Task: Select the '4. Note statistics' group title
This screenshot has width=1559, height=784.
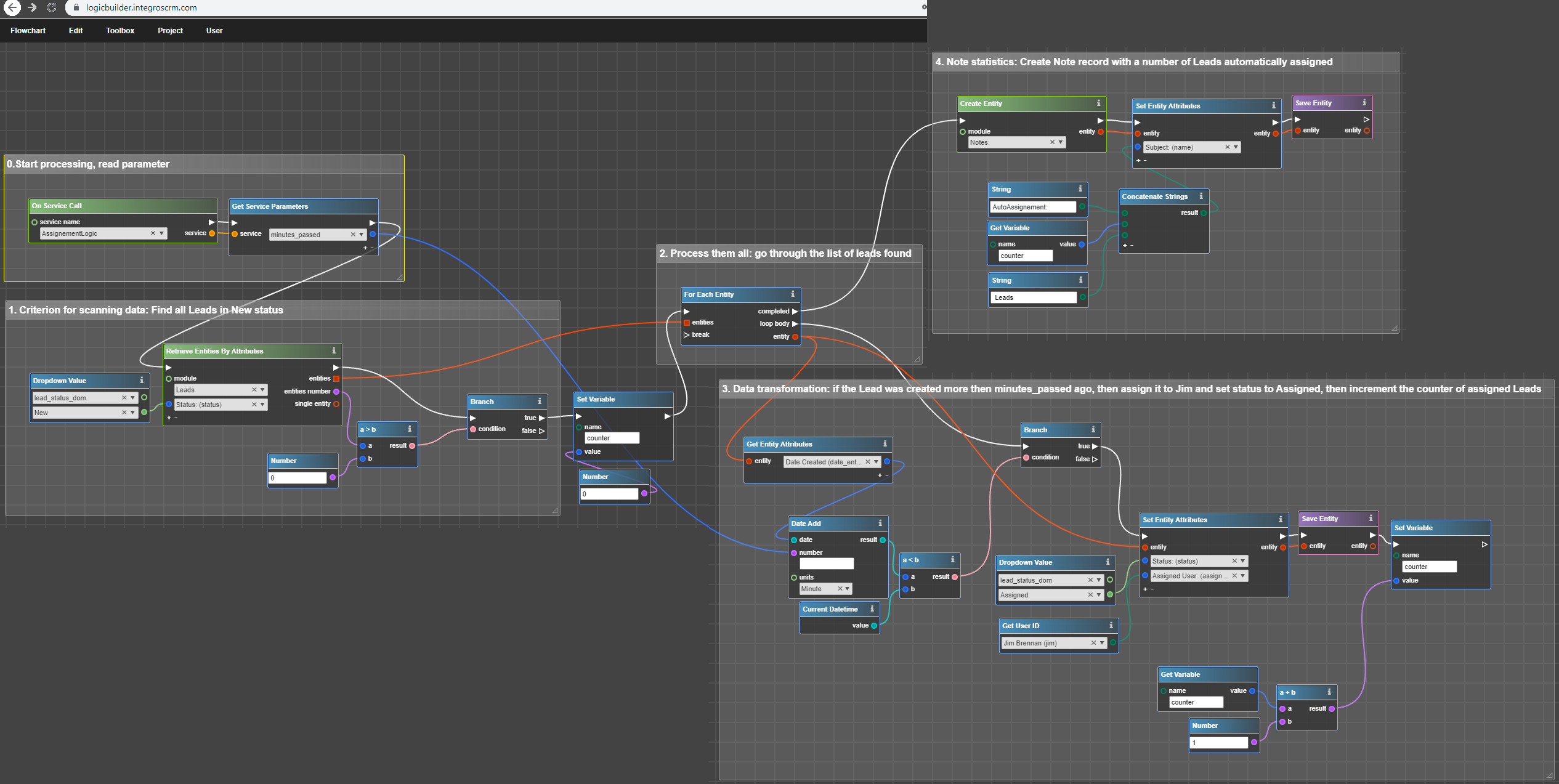Action: pyautogui.click(x=1133, y=62)
